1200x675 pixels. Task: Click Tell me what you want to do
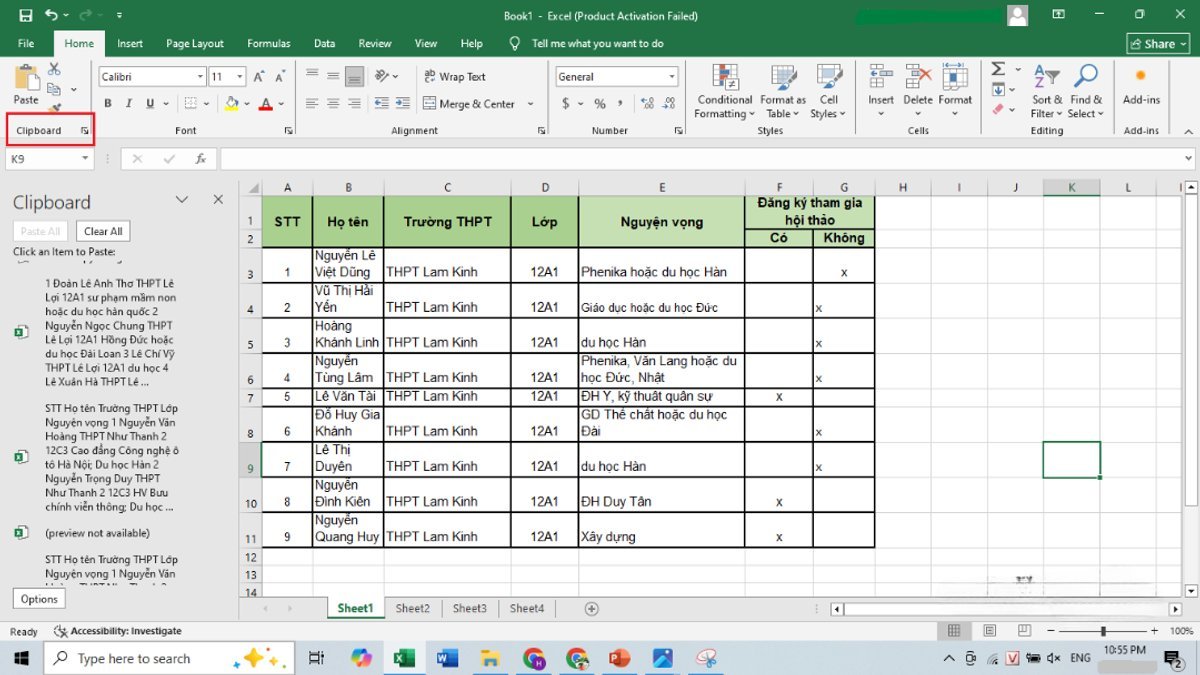tap(597, 44)
